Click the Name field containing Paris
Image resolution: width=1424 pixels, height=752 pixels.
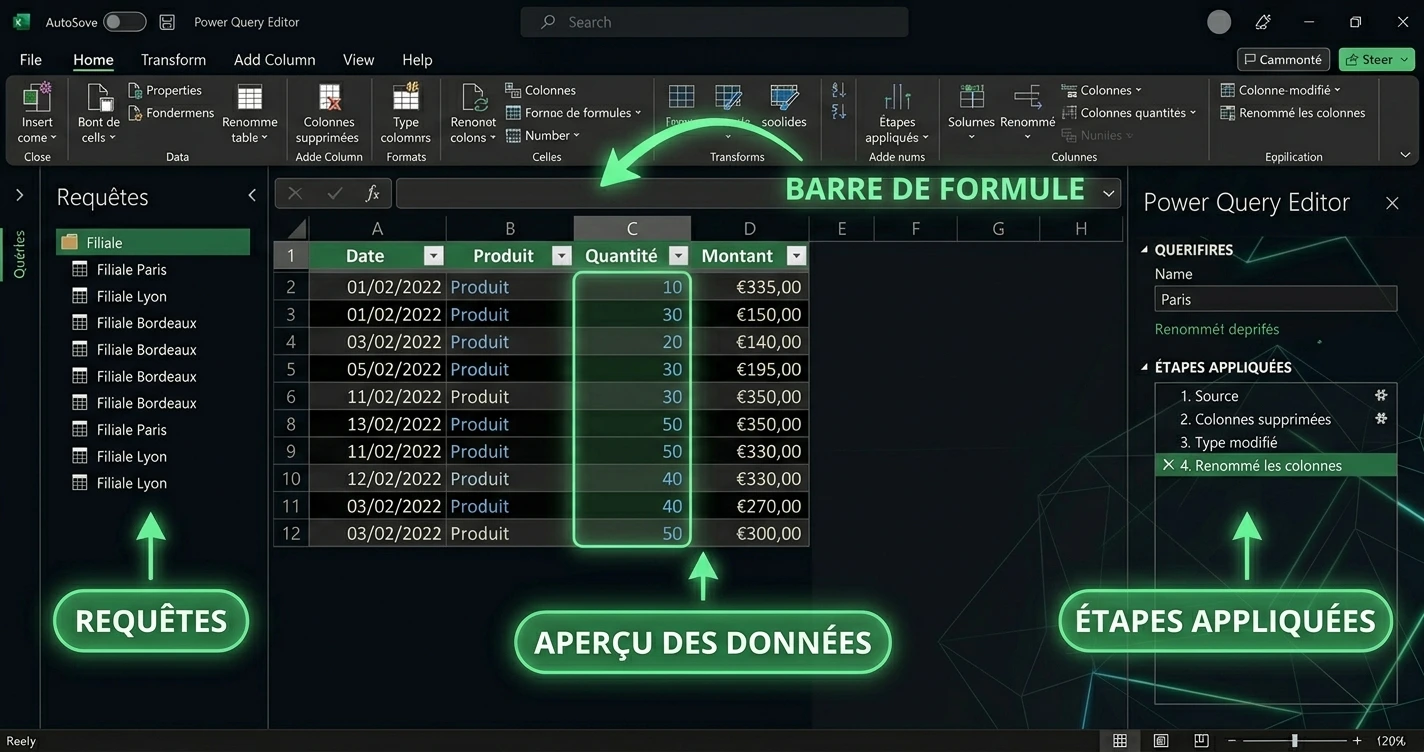[x=1275, y=299]
